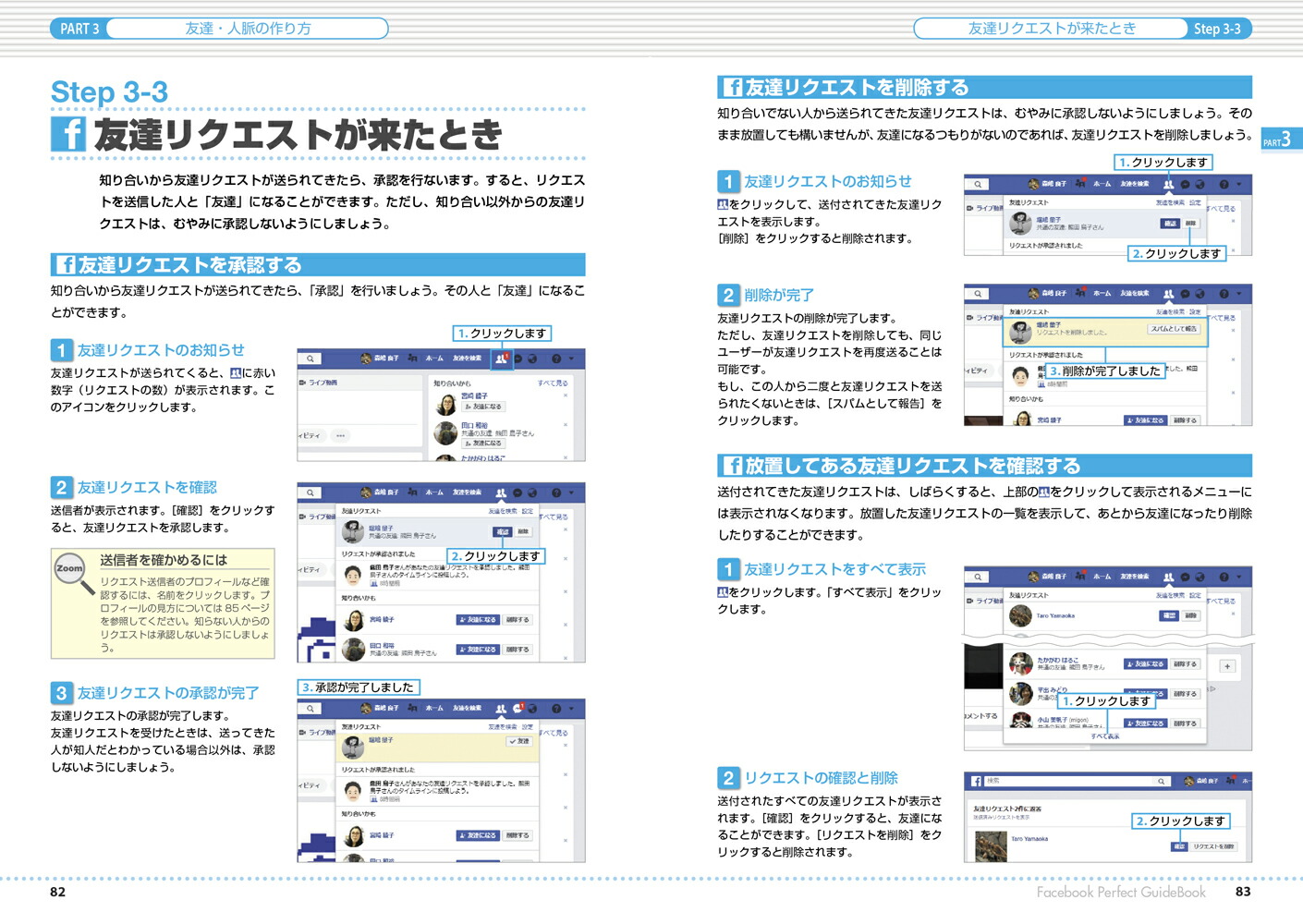The image size is (1303, 924).
Task: Click 確認 for Taro Yamaoka in last screenshot
Action: coord(1179,846)
